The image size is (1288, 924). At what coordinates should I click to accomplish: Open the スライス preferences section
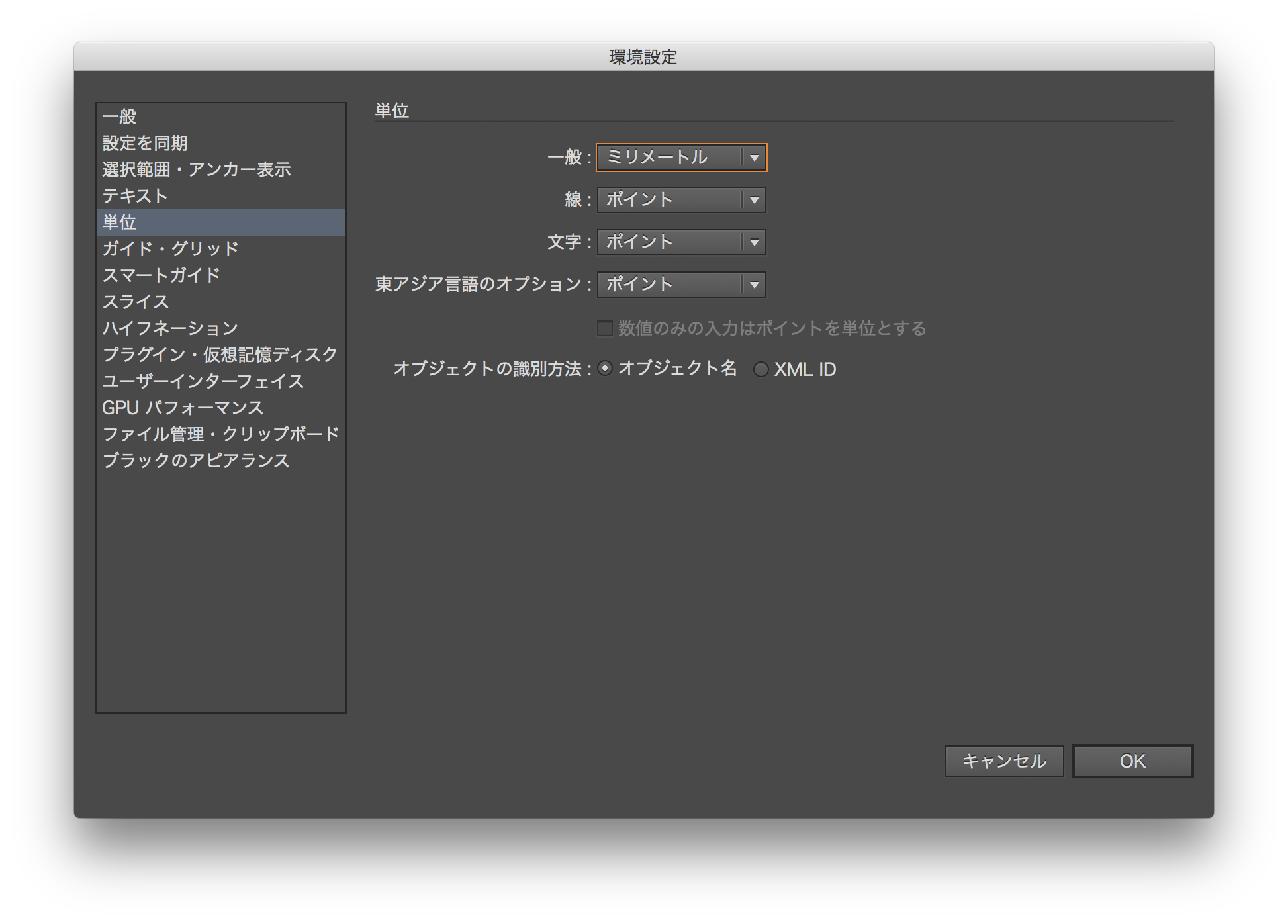(x=136, y=302)
